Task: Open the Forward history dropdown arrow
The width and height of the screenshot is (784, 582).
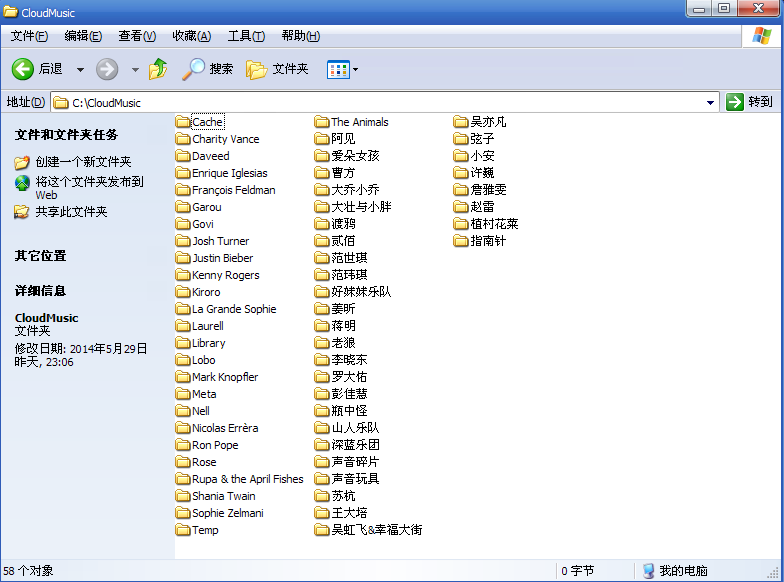Action: click(x=135, y=70)
